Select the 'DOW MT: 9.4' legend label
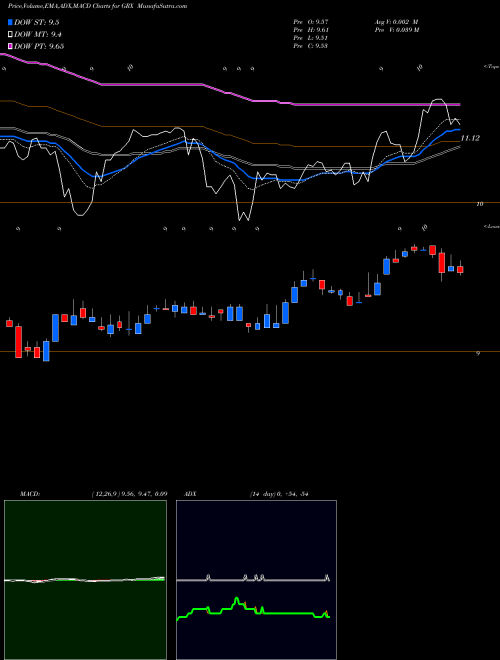 point(36,35)
